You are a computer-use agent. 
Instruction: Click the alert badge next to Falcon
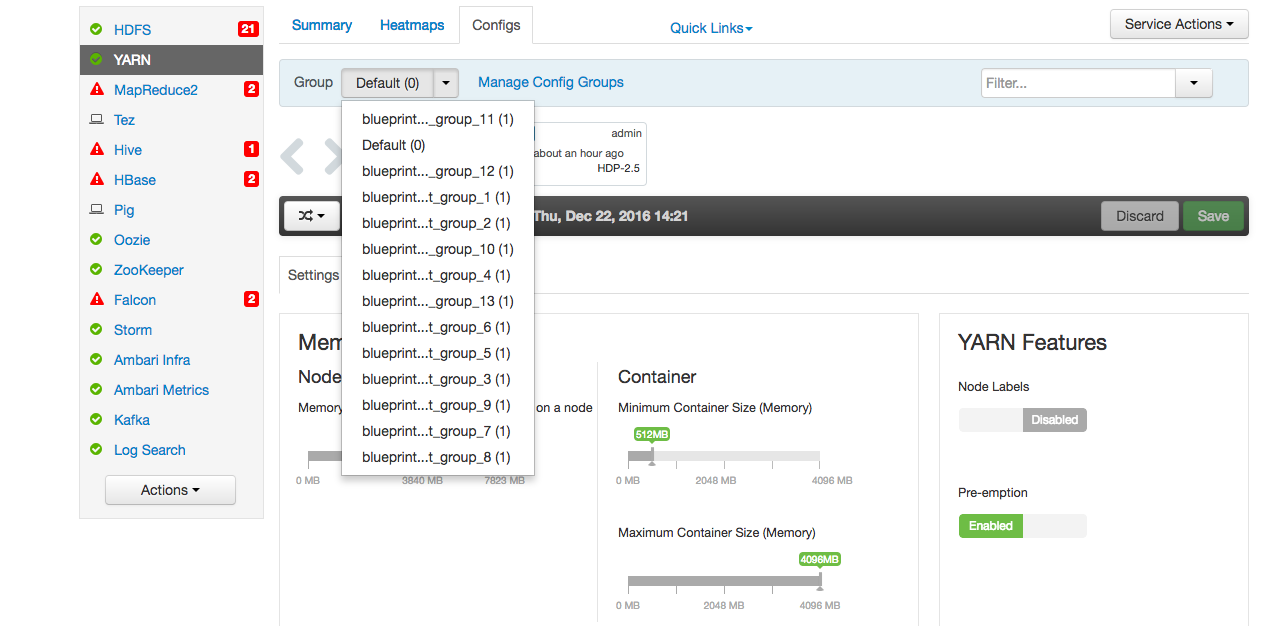point(250,299)
